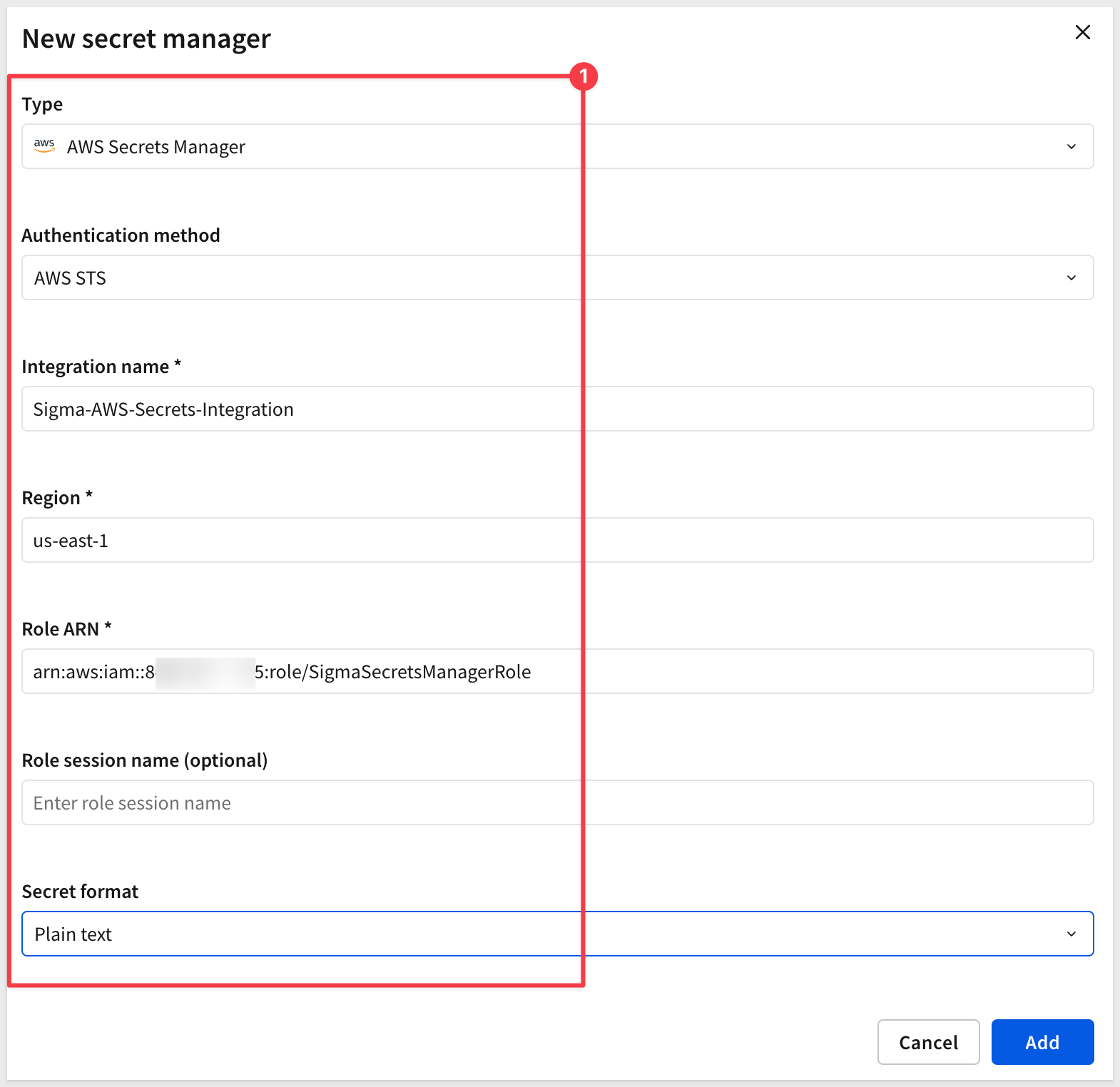Screen dimensions: 1120x1087
Task: Click the chevron arrow in Type dropdown
Action: pyautogui.click(x=1071, y=146)
